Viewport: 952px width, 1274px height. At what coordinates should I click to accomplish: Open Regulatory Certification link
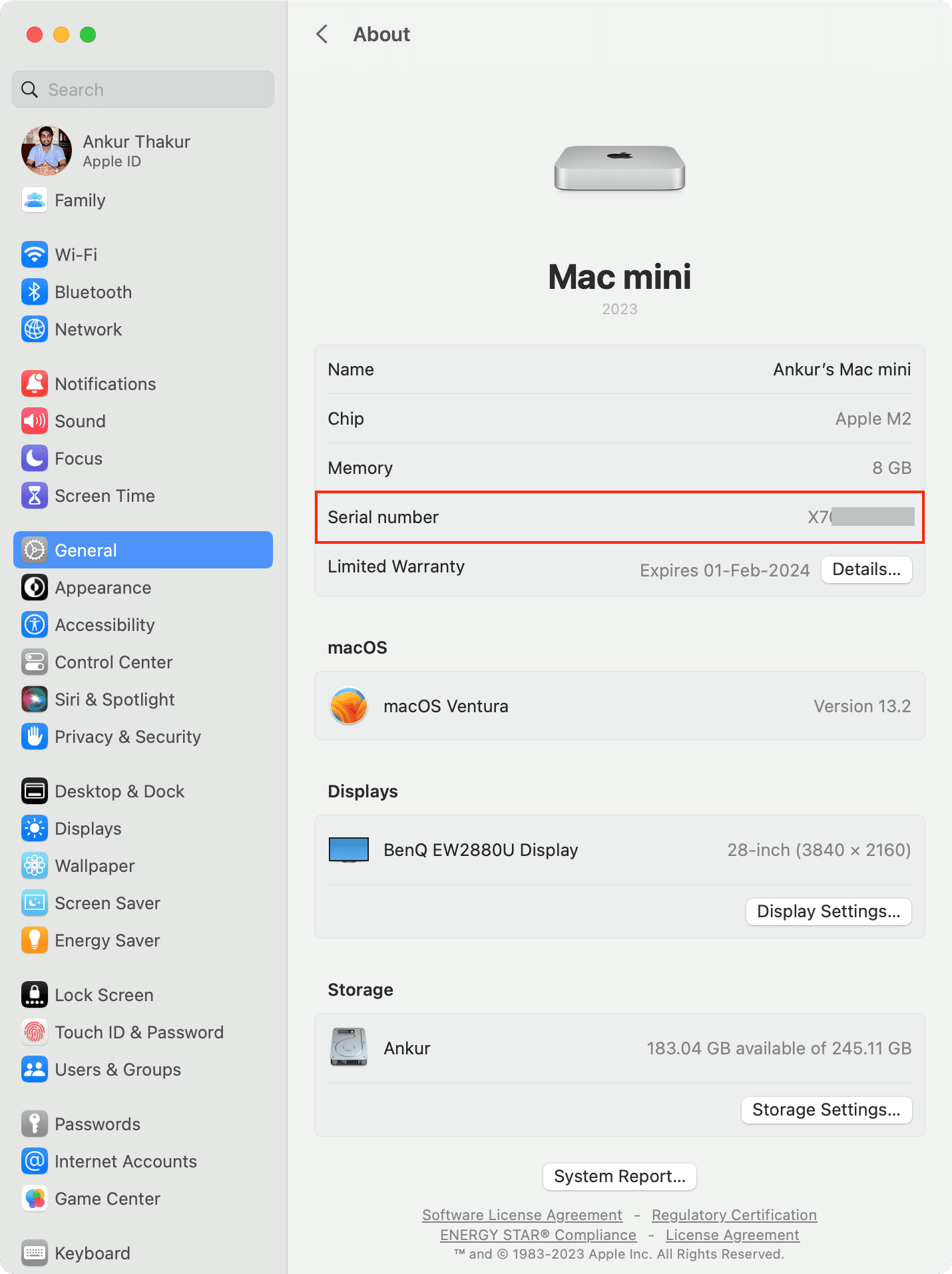point(734,1215)
